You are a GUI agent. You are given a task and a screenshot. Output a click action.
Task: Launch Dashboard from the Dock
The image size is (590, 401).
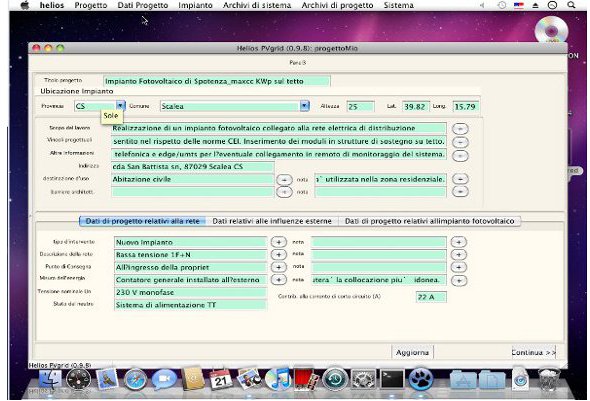[x=78, y=380]
